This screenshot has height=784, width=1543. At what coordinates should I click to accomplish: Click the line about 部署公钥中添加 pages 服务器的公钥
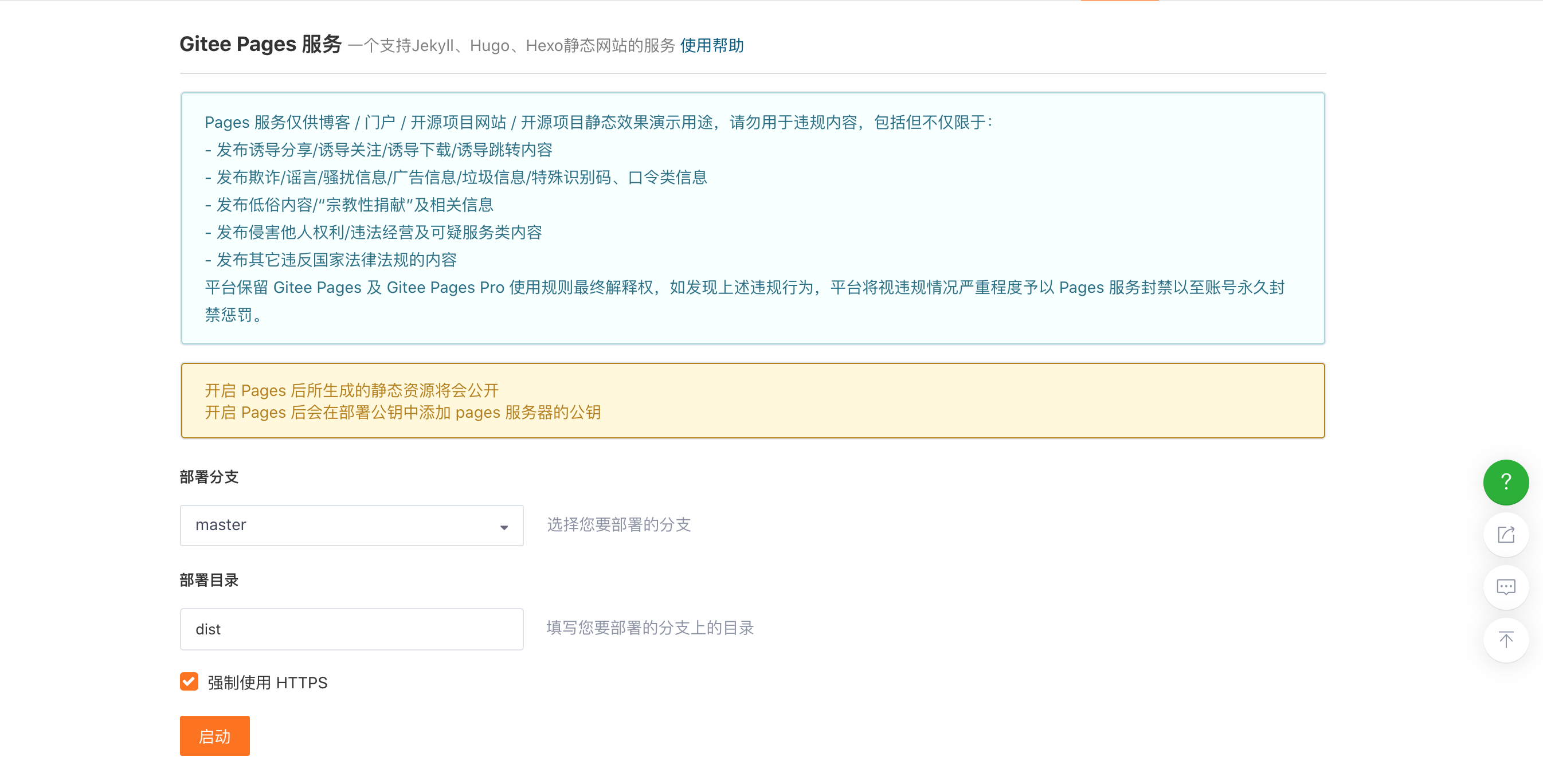click(402, 412)
